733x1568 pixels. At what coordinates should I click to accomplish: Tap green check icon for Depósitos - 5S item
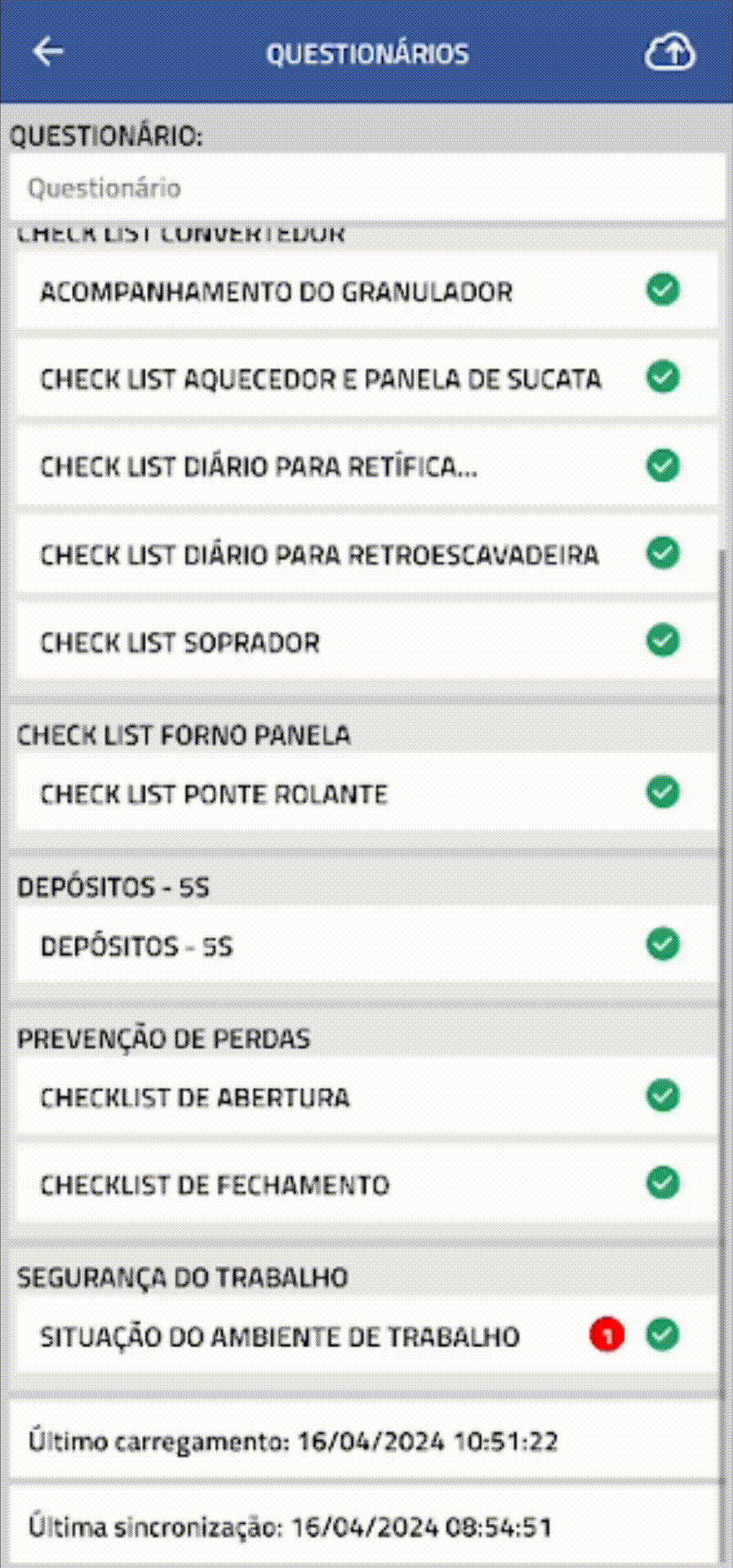663,944
